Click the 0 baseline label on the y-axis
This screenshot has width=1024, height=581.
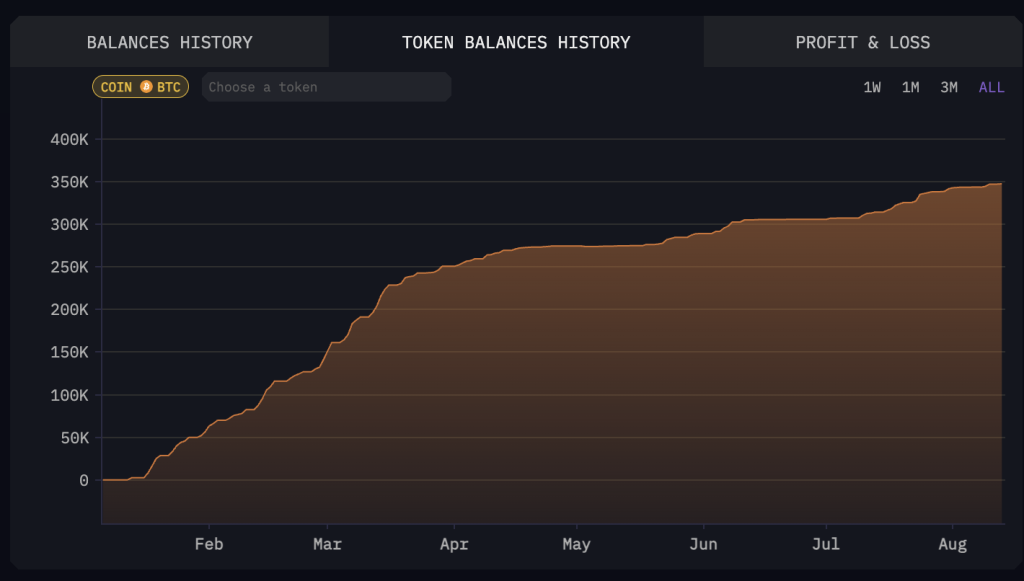click(84, 480)
